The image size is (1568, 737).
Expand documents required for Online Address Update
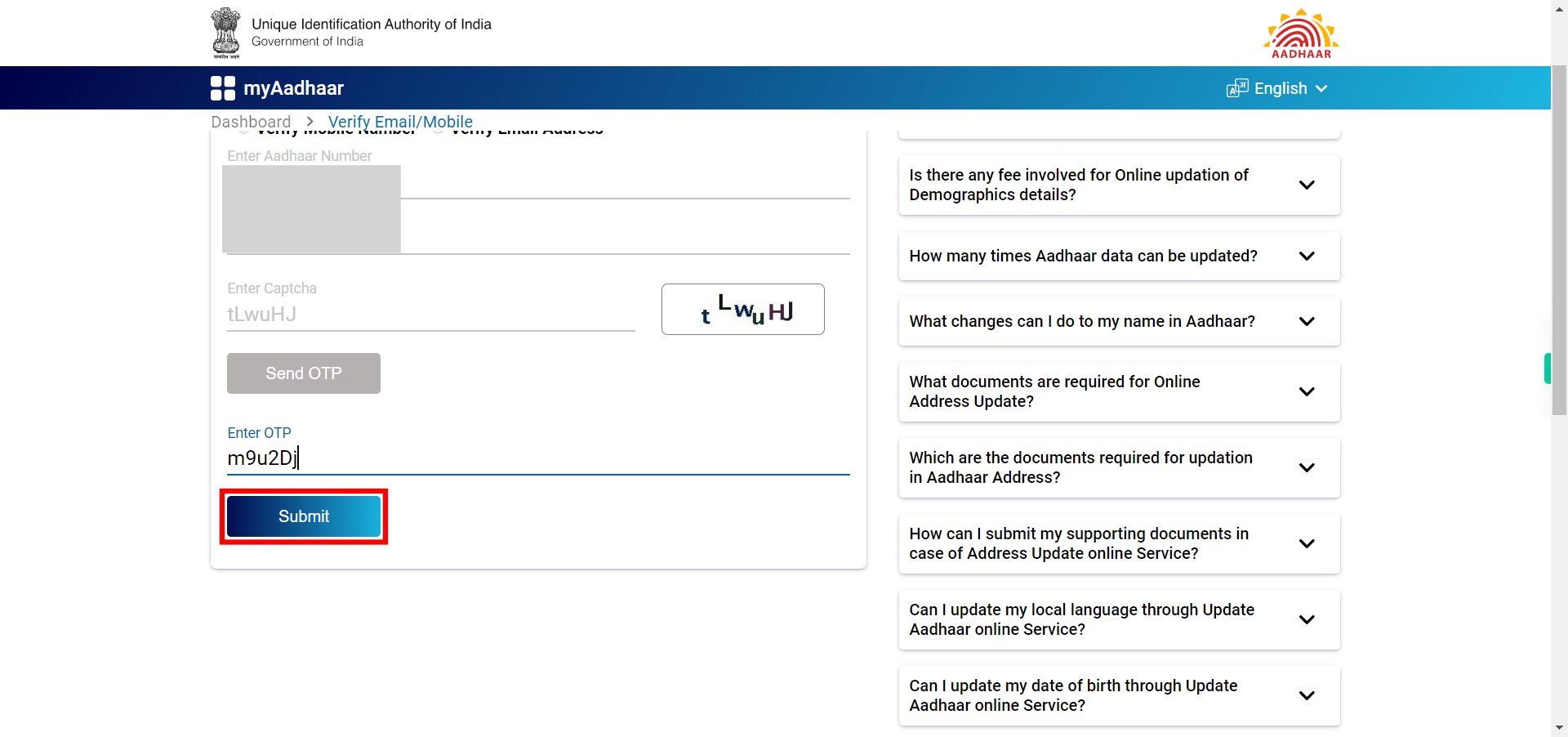pyautogui.click(x=1120, y=391)
